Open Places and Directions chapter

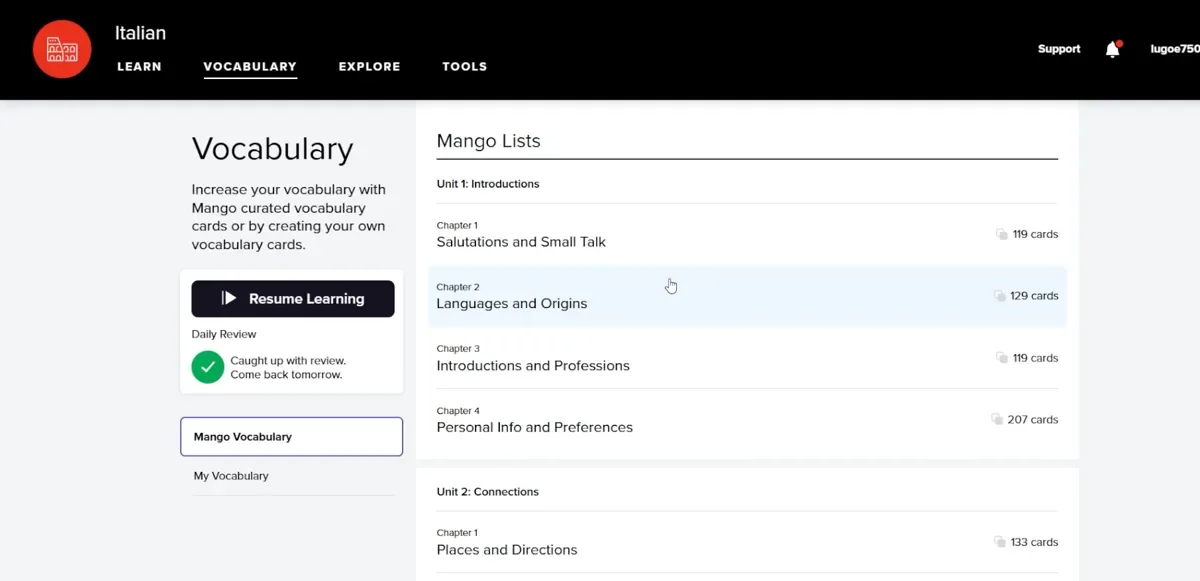[x=507, y=550]
